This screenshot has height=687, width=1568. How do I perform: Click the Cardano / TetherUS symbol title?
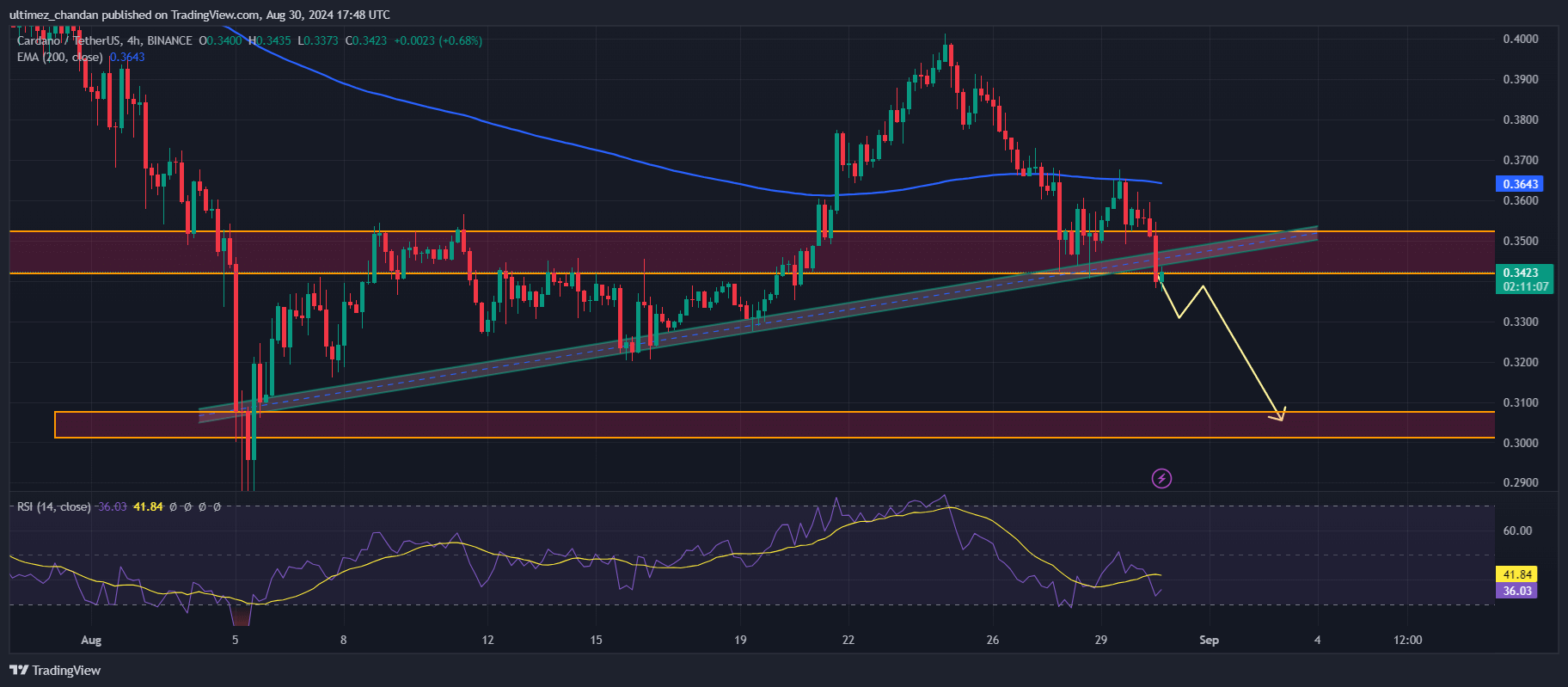tap(69, 40)
